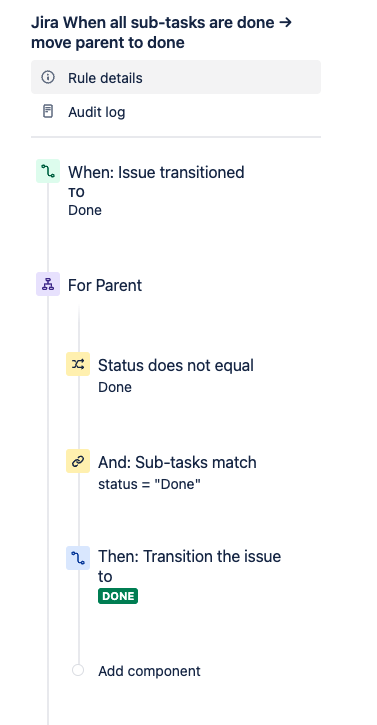Click the Add component link

coord(149,671)
